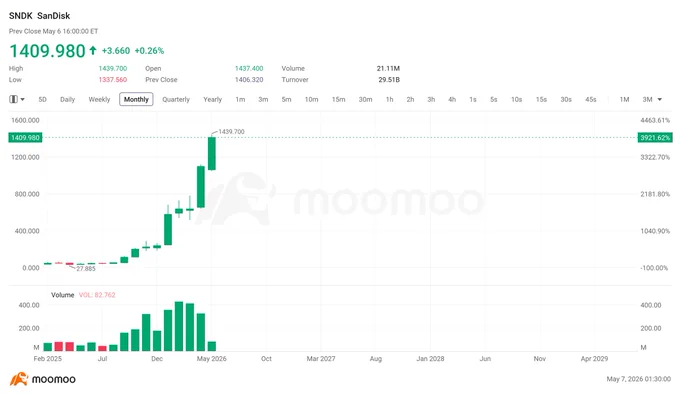Click the 3921.62% percent axis label

pyautogui.click(x=655, y=137)
